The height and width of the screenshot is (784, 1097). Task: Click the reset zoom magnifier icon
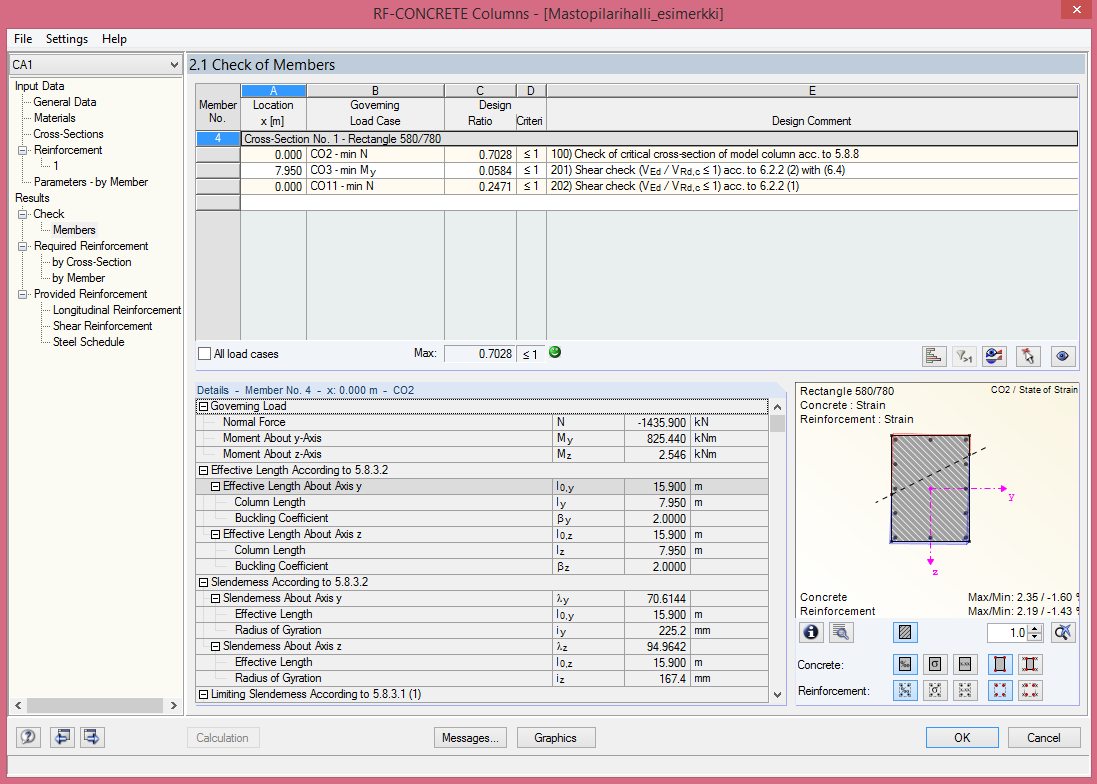pos(1063,633)
